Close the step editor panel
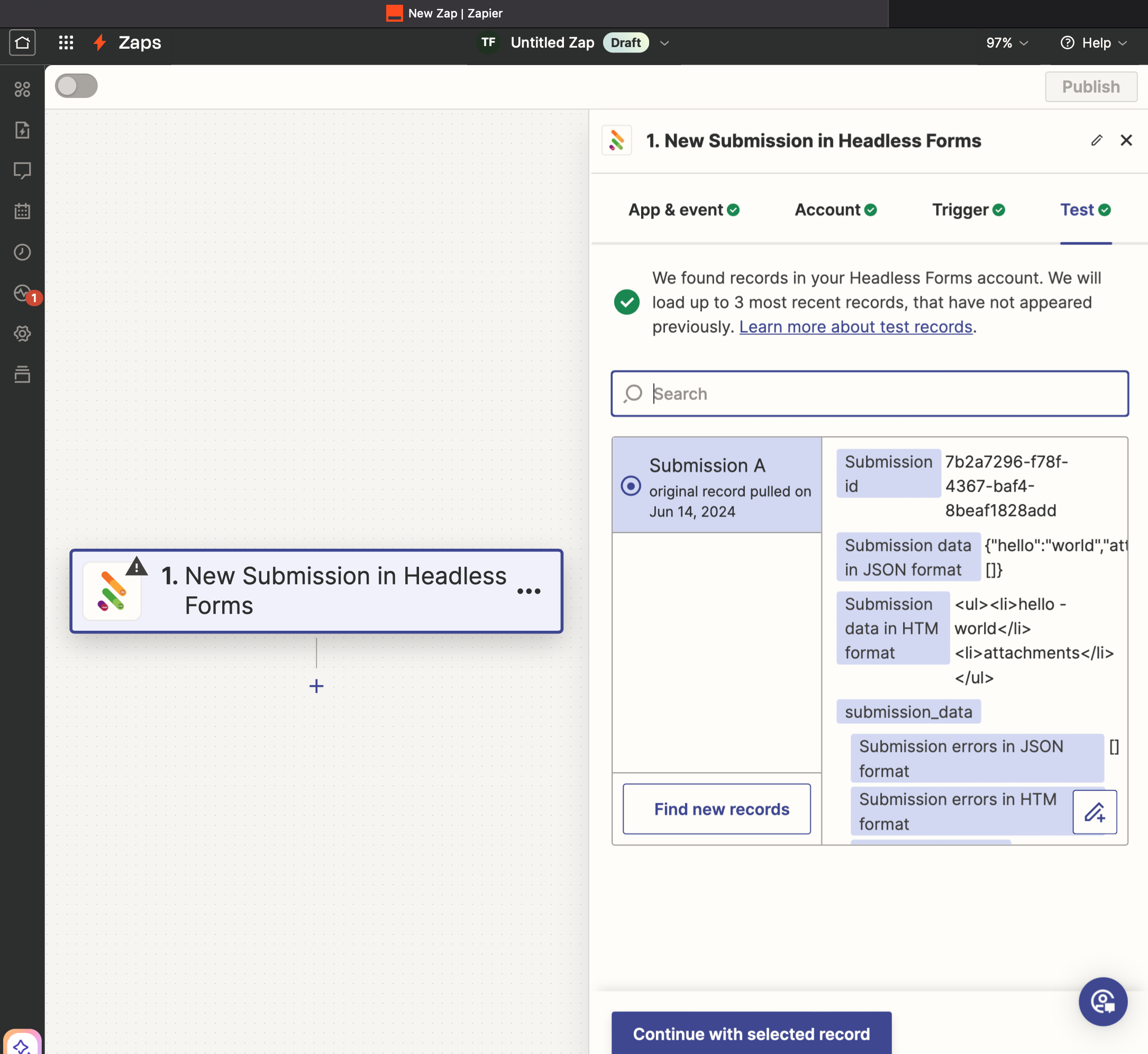Screen dimensions: 1148x1054 point(1126,140)
